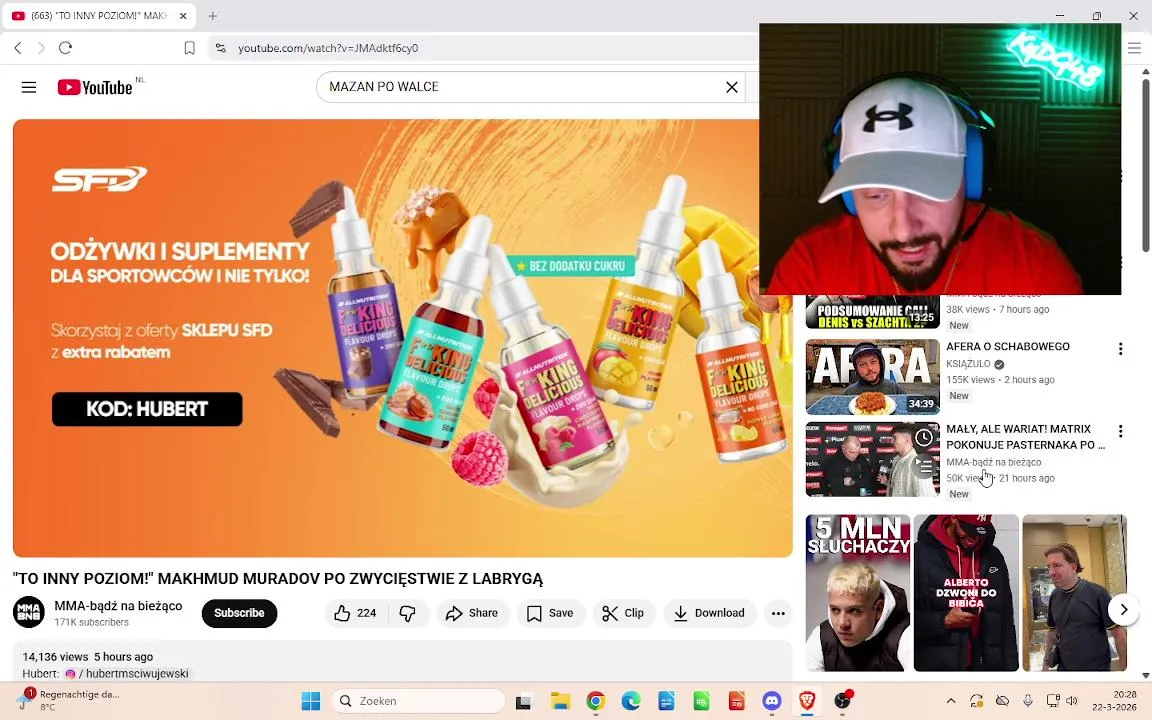Viewport: 1152px width, 720px height.
Task: Open KSIĄŻULO channel name
Action: [x=968, y=364]
